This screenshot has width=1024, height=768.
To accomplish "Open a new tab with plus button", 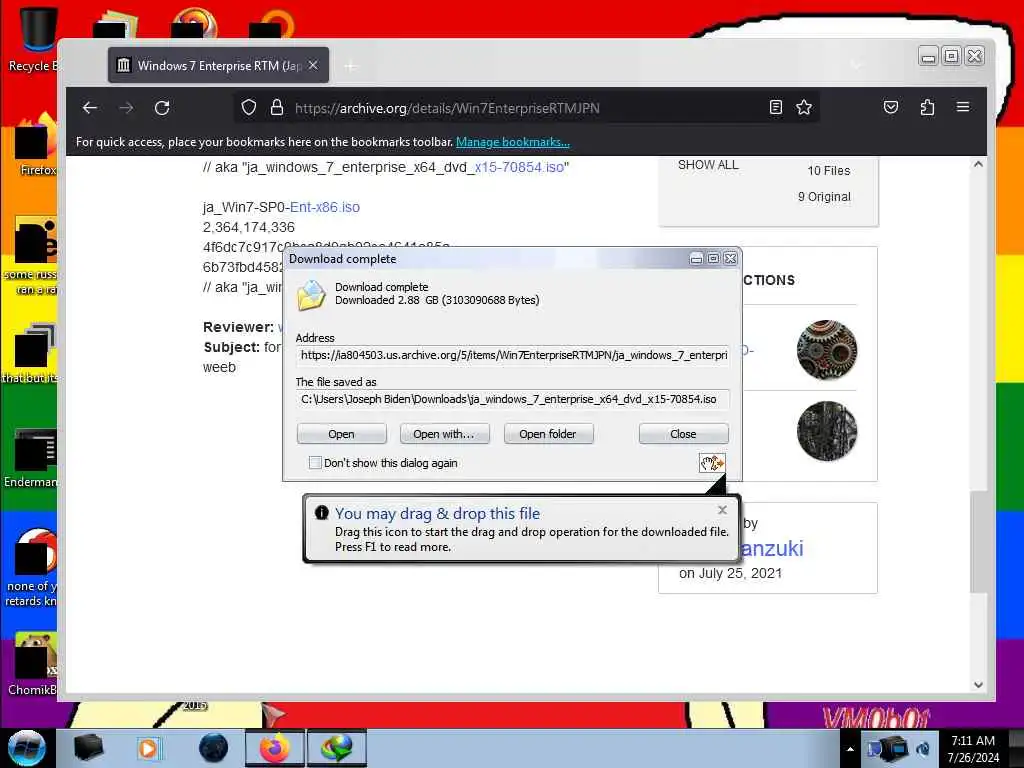I will [351, 66].
